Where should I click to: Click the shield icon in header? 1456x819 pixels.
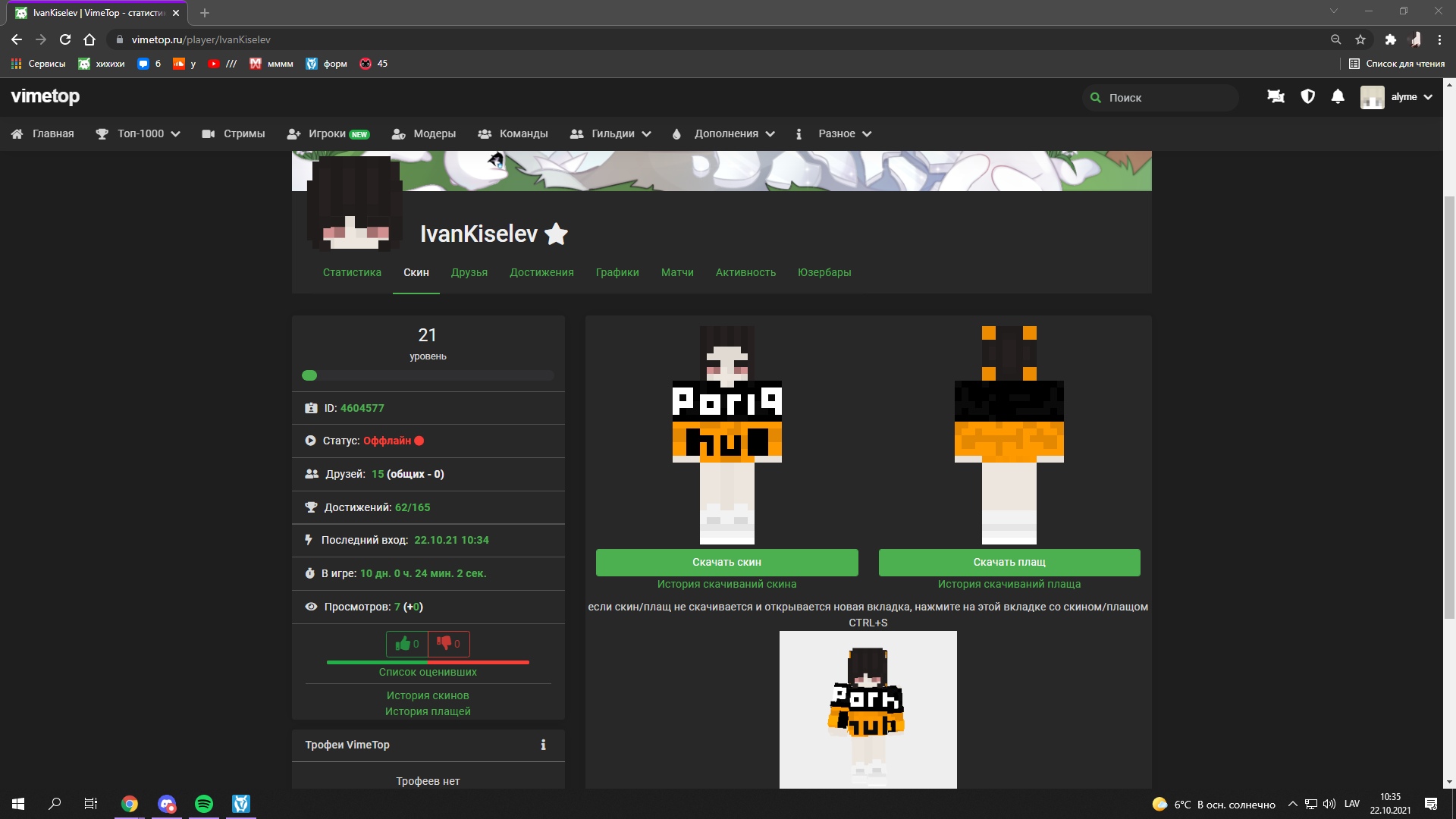pyautogui.click(x=1307, y=97)
